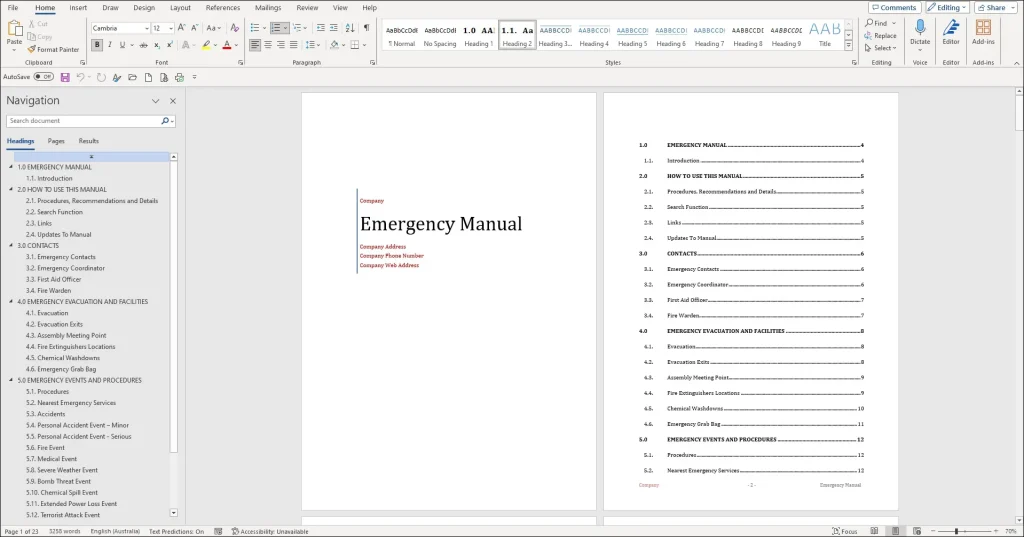Expand the Styles gallery more arrow
Viewport: 1024px width, 537px height.
[x=848, y=46]
